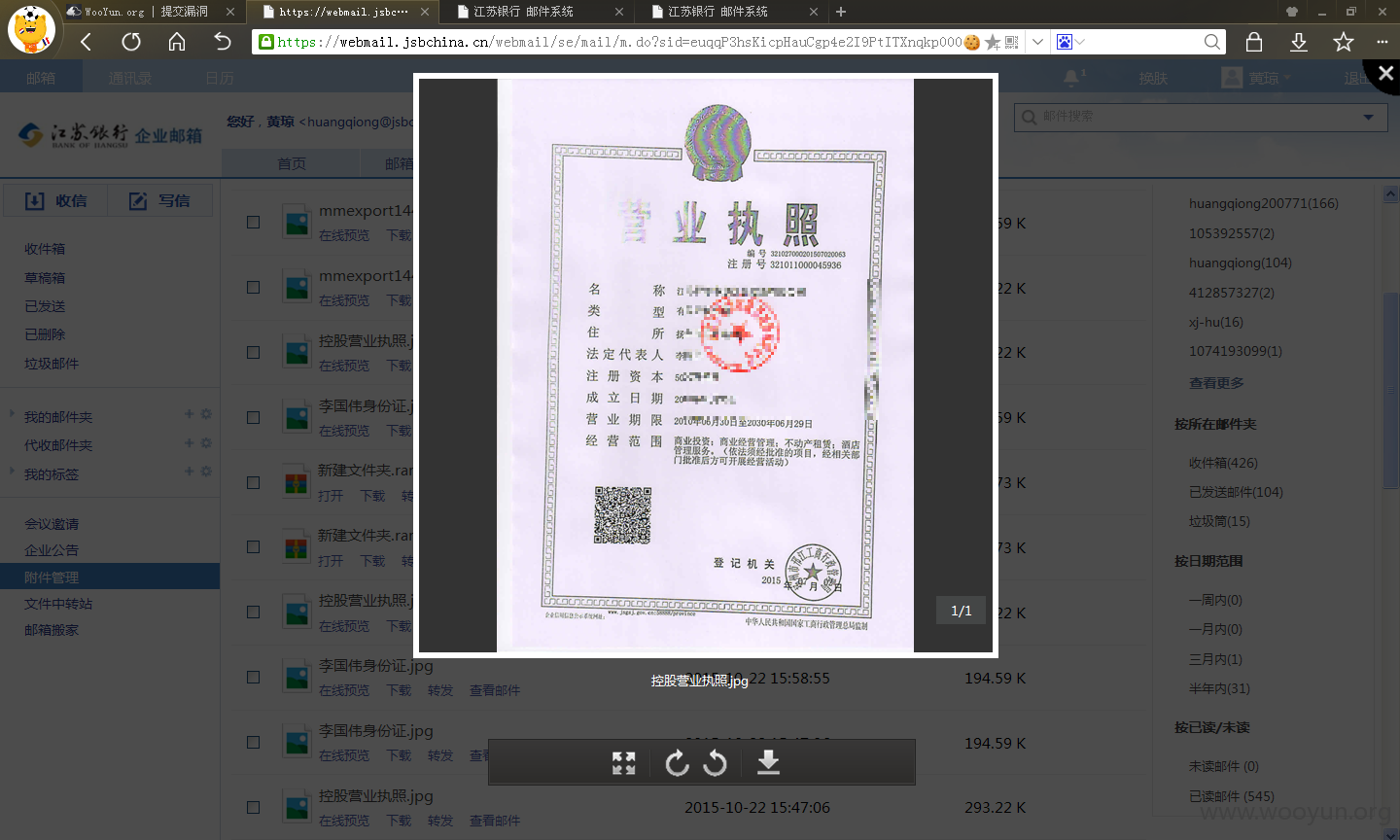Check box for the lower 新建文件夹.rar row
This screenshot has width=1400, height=840.
tap(254, 546)
